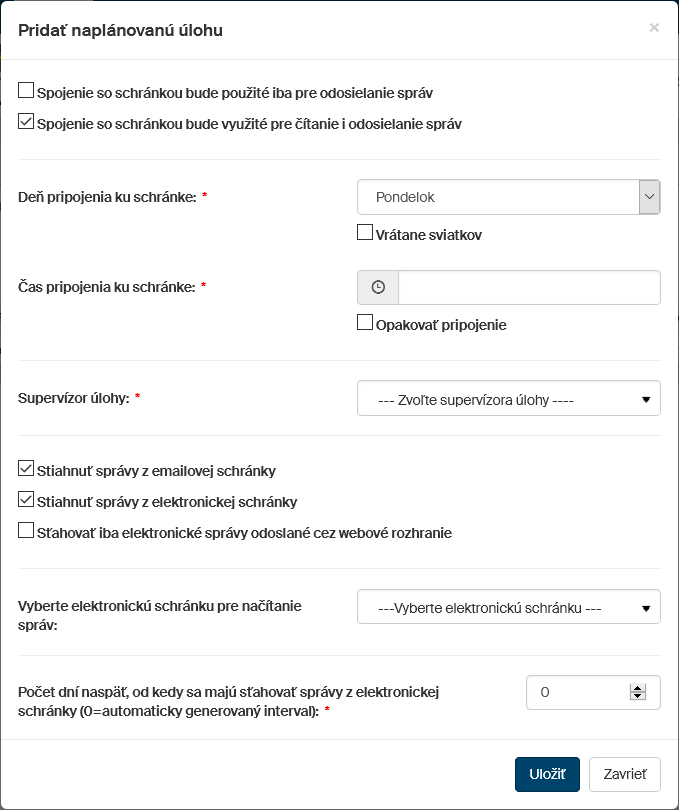
Task: Close the dialog with the X icon
Action: [654, 28]
